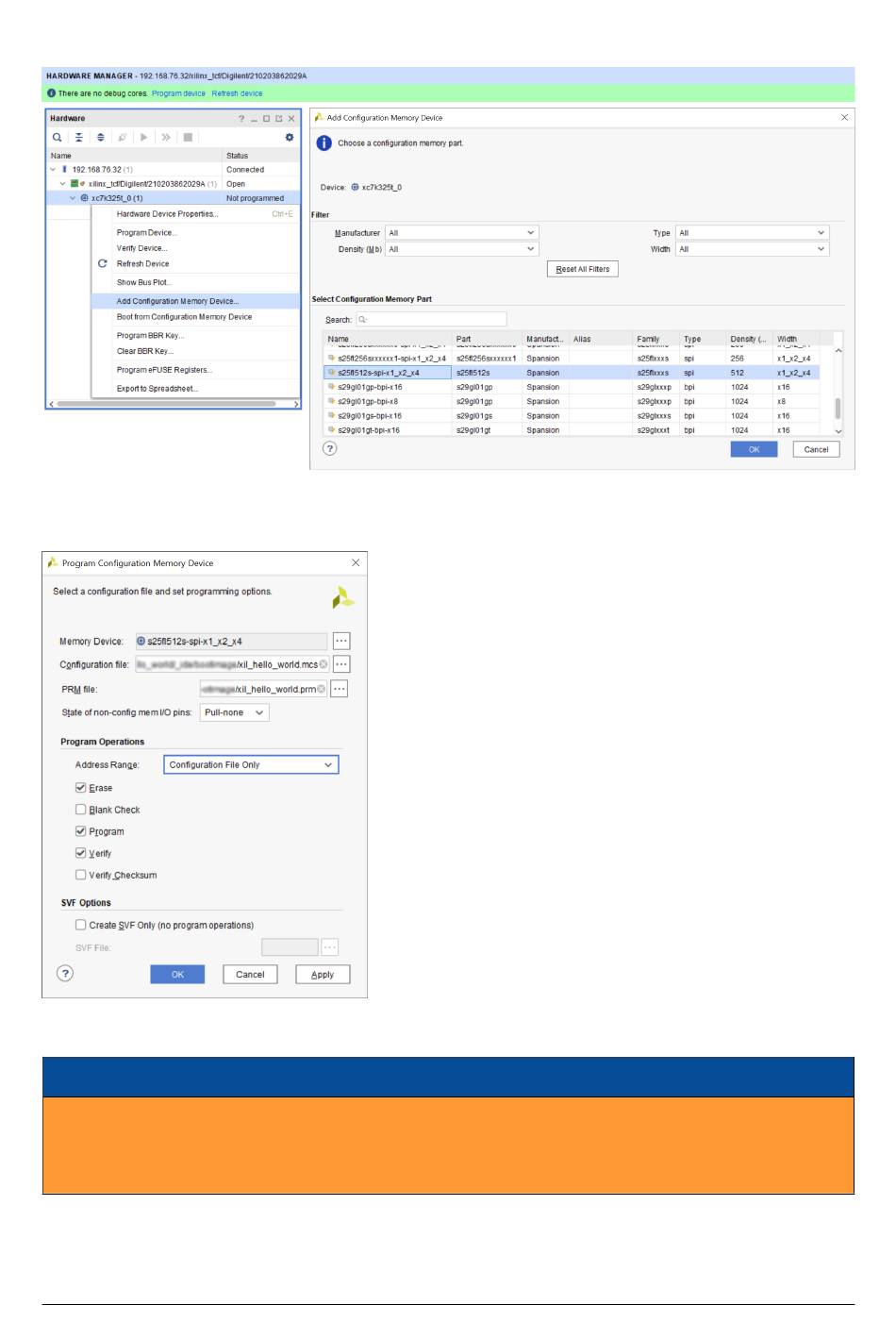Toggle the Verify checkbox
896x1339 pixels.
pyautogui.click(x=81, y=853)
